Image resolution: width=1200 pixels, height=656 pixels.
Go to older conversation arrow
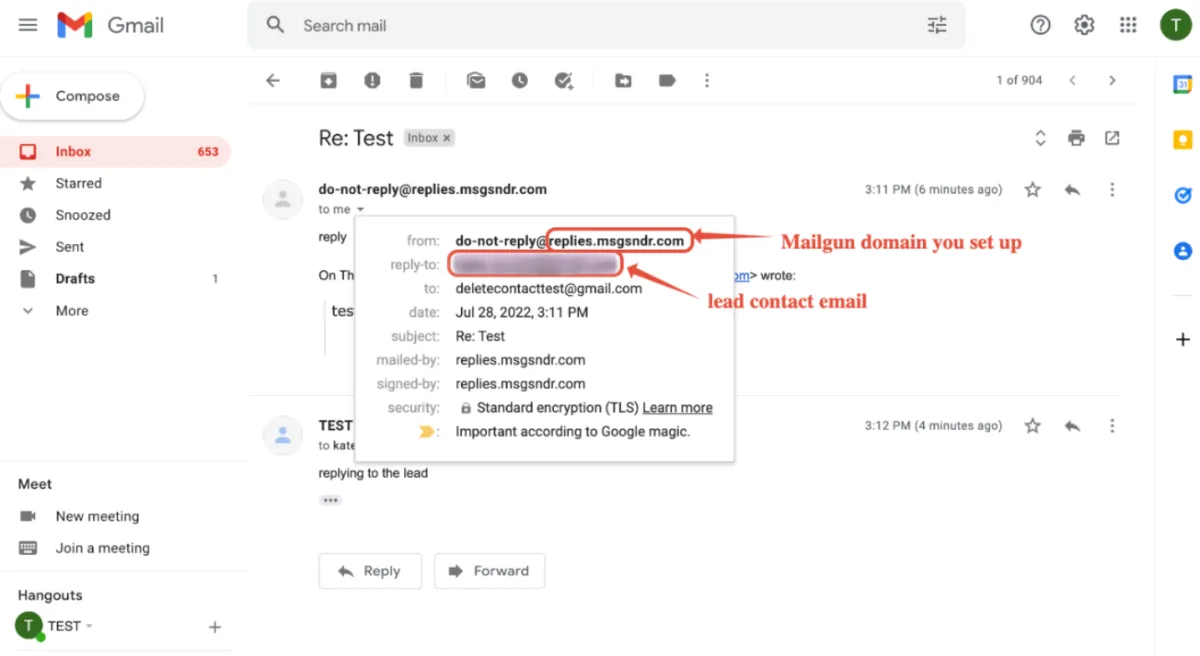(x=1112, y=81)
